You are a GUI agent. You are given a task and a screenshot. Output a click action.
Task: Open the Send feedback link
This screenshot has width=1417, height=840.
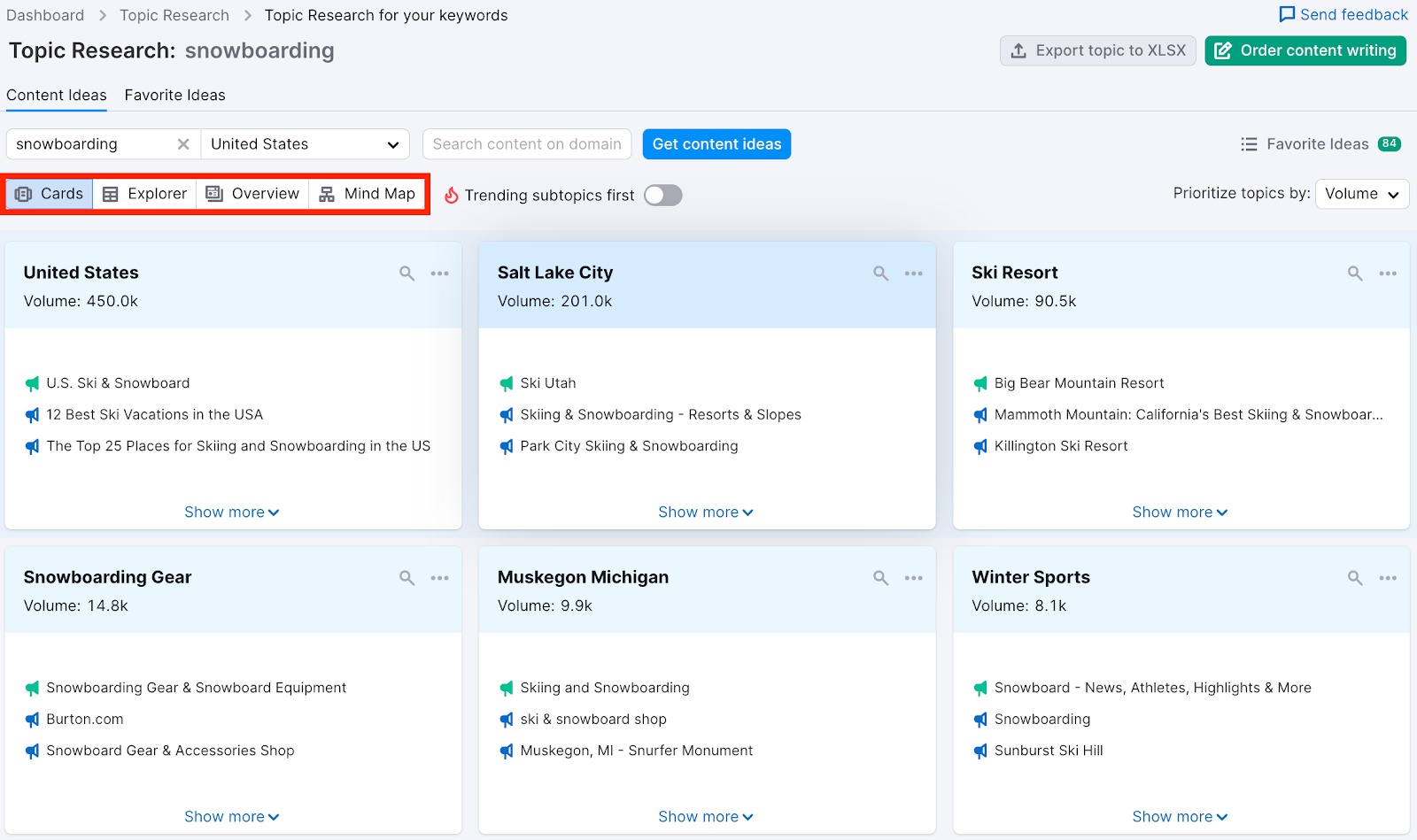(x=1344, y=14)
